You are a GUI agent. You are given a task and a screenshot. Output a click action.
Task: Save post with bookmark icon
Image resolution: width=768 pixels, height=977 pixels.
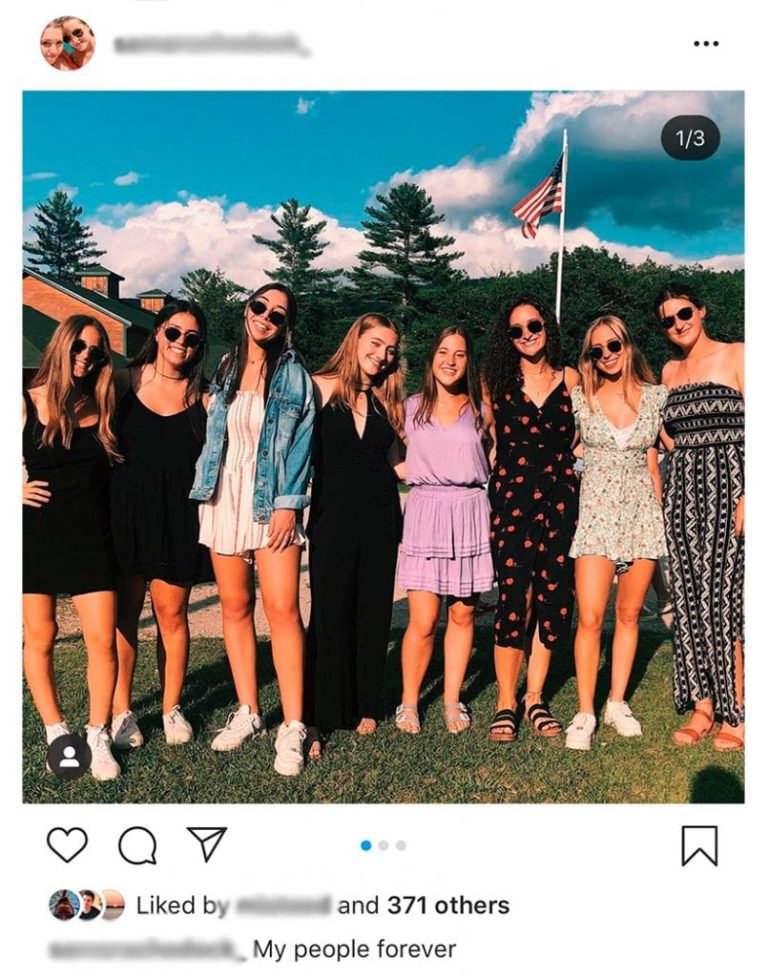point(699,845)
